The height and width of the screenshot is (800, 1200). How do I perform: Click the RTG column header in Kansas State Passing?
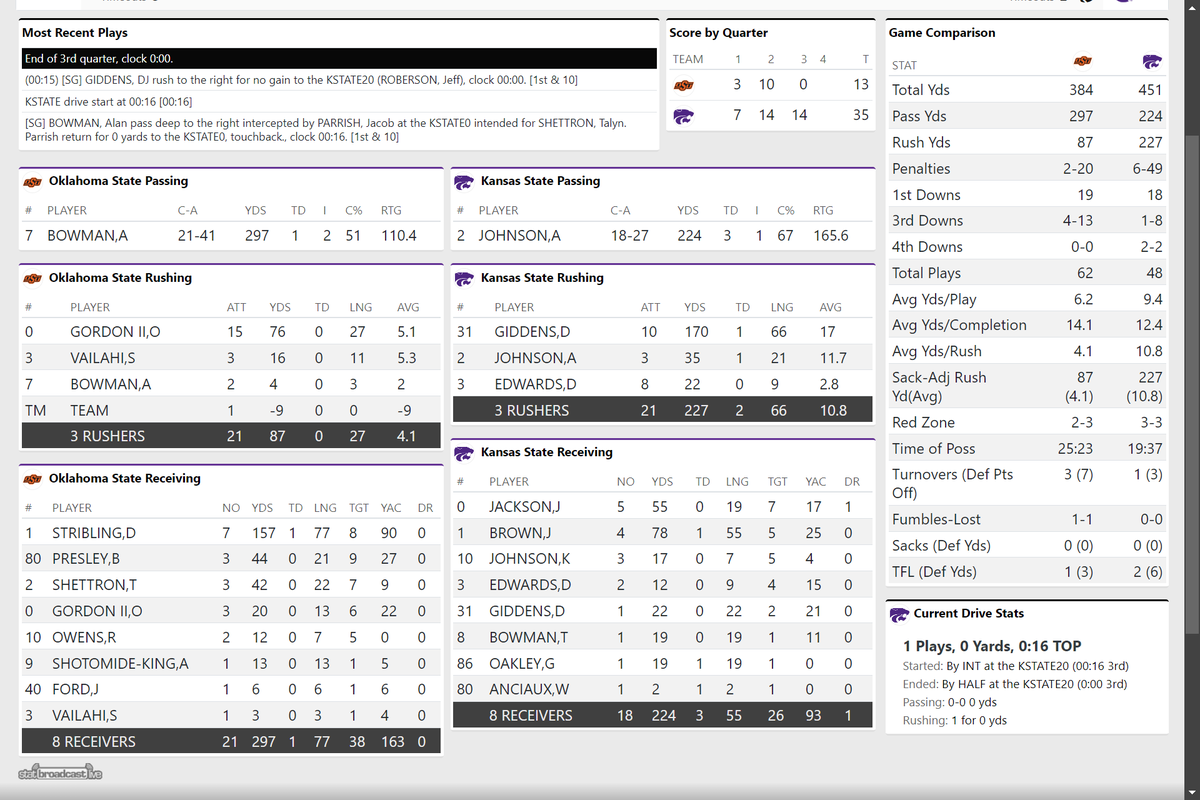coord(823,211)
